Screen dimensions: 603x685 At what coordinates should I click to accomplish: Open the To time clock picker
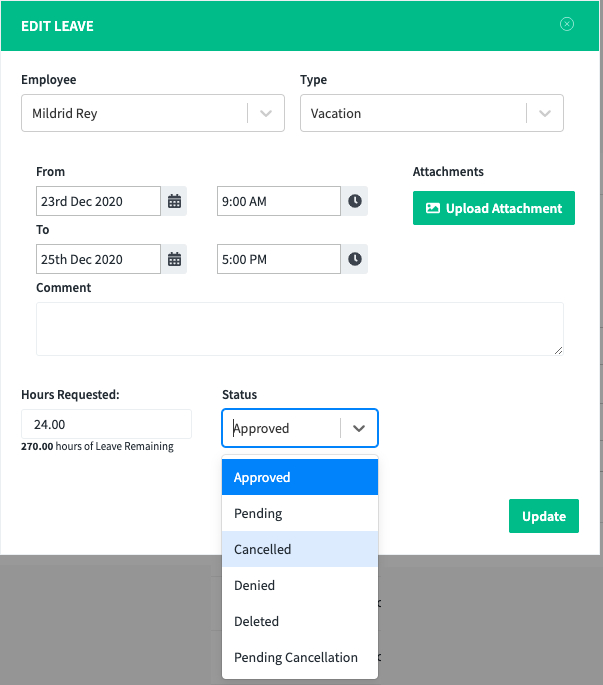[354, 259]
